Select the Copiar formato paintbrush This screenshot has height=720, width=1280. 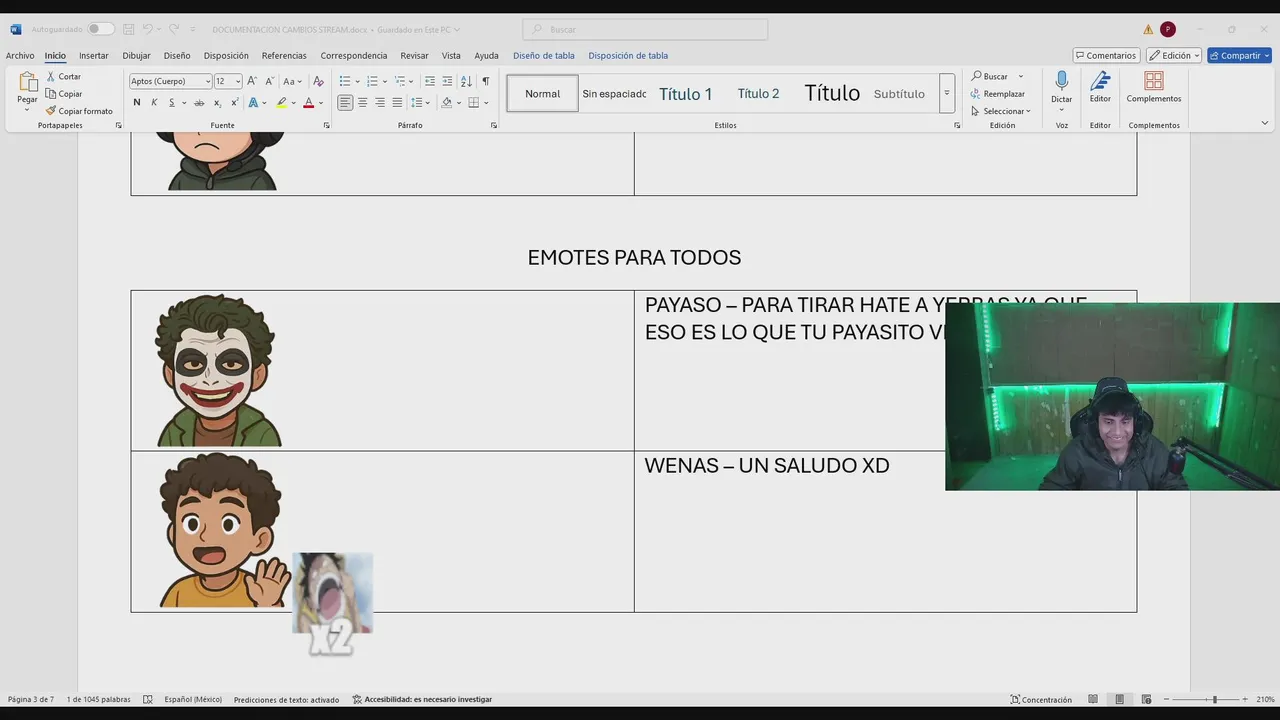pyautogui.click(x=79, y=111)
